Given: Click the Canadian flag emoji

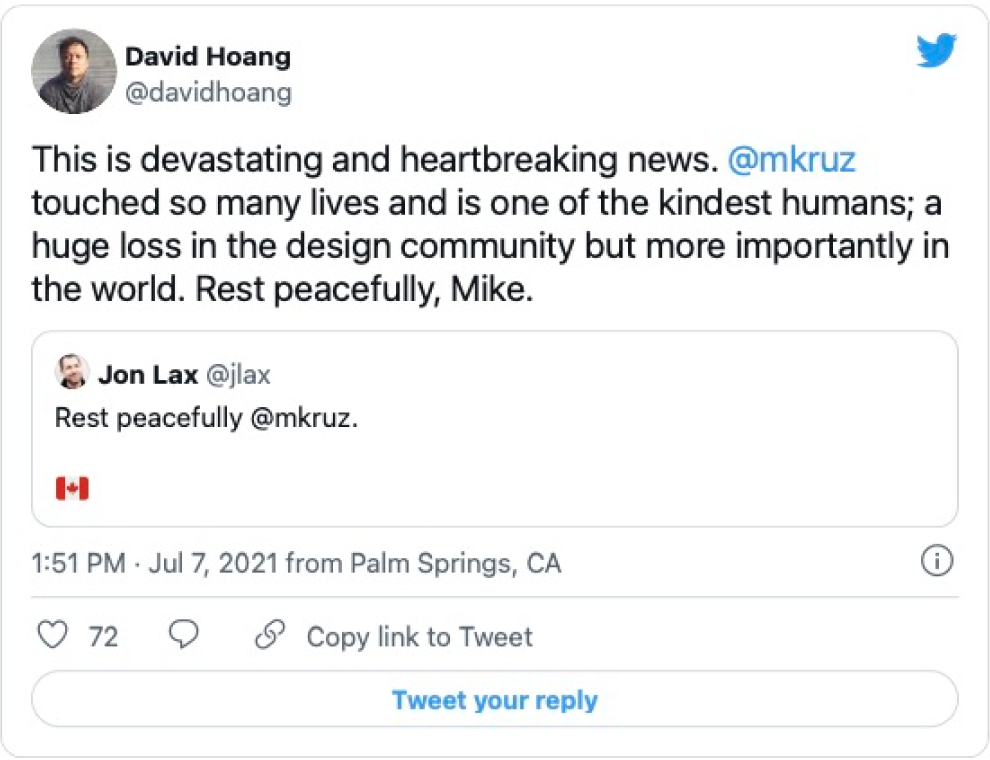Looking at the screenshot, I should (x=72, y=489).
